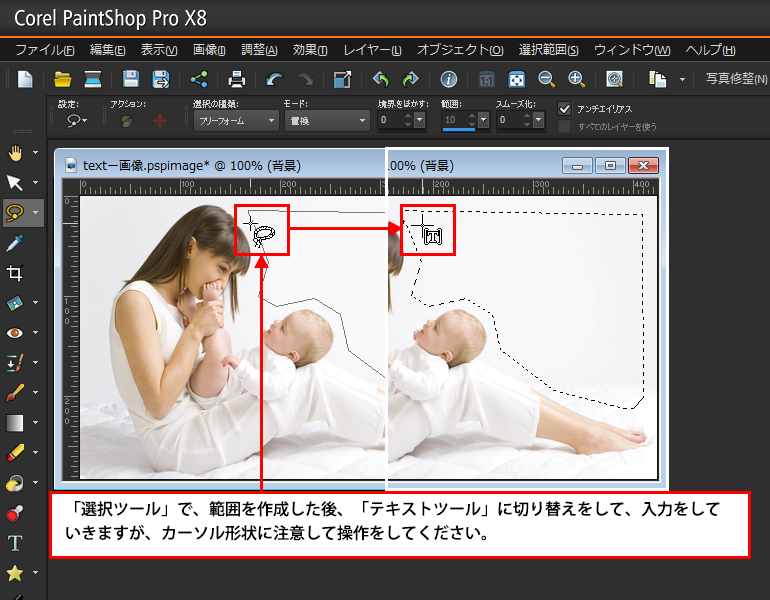
Task: Click the scanner import icon
Action: [x=92, y=79]
